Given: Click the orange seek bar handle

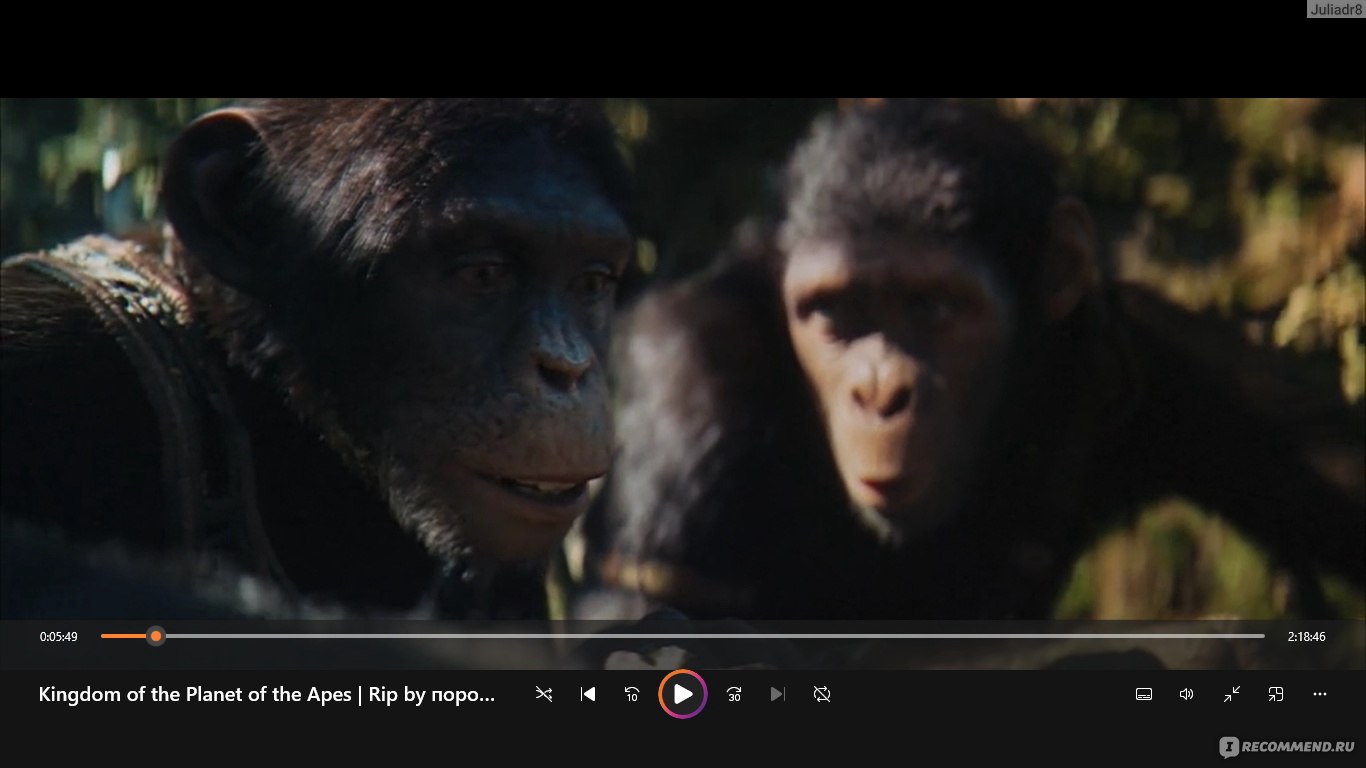Looking at the screenshot, I should [156, 636].
